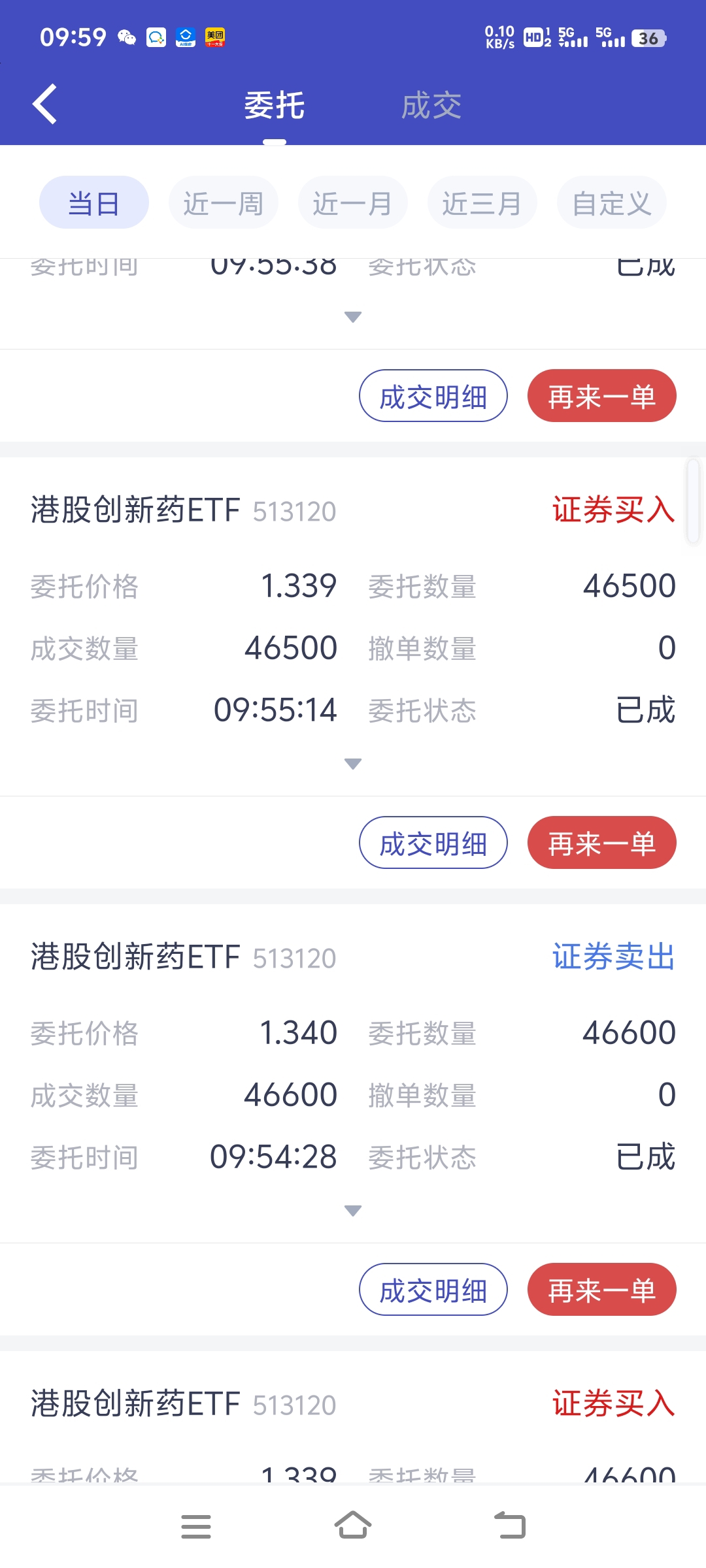
Task: Click the vertical scrollbar handle
Action: point(693,501)
